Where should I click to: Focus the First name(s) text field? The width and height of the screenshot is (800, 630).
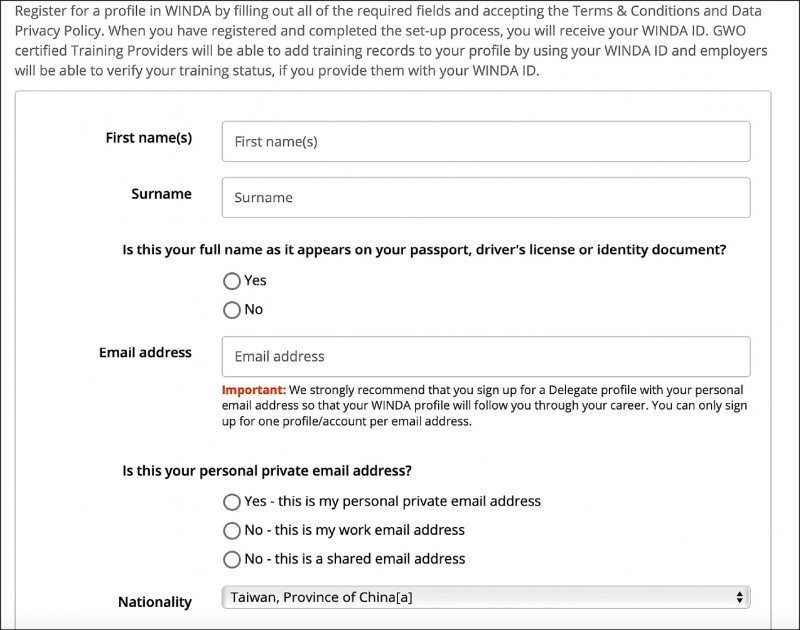486,141
